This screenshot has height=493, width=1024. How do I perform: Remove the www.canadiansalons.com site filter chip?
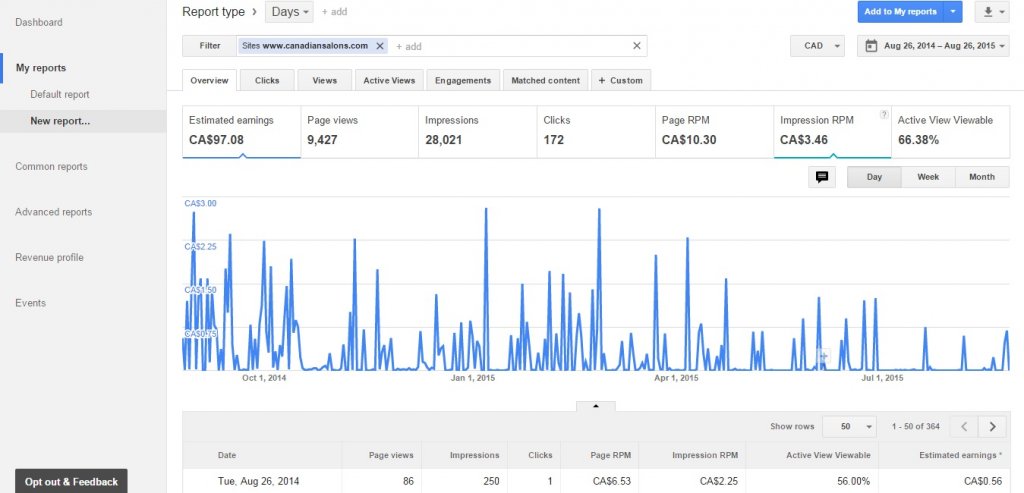[x=380, y=46]
